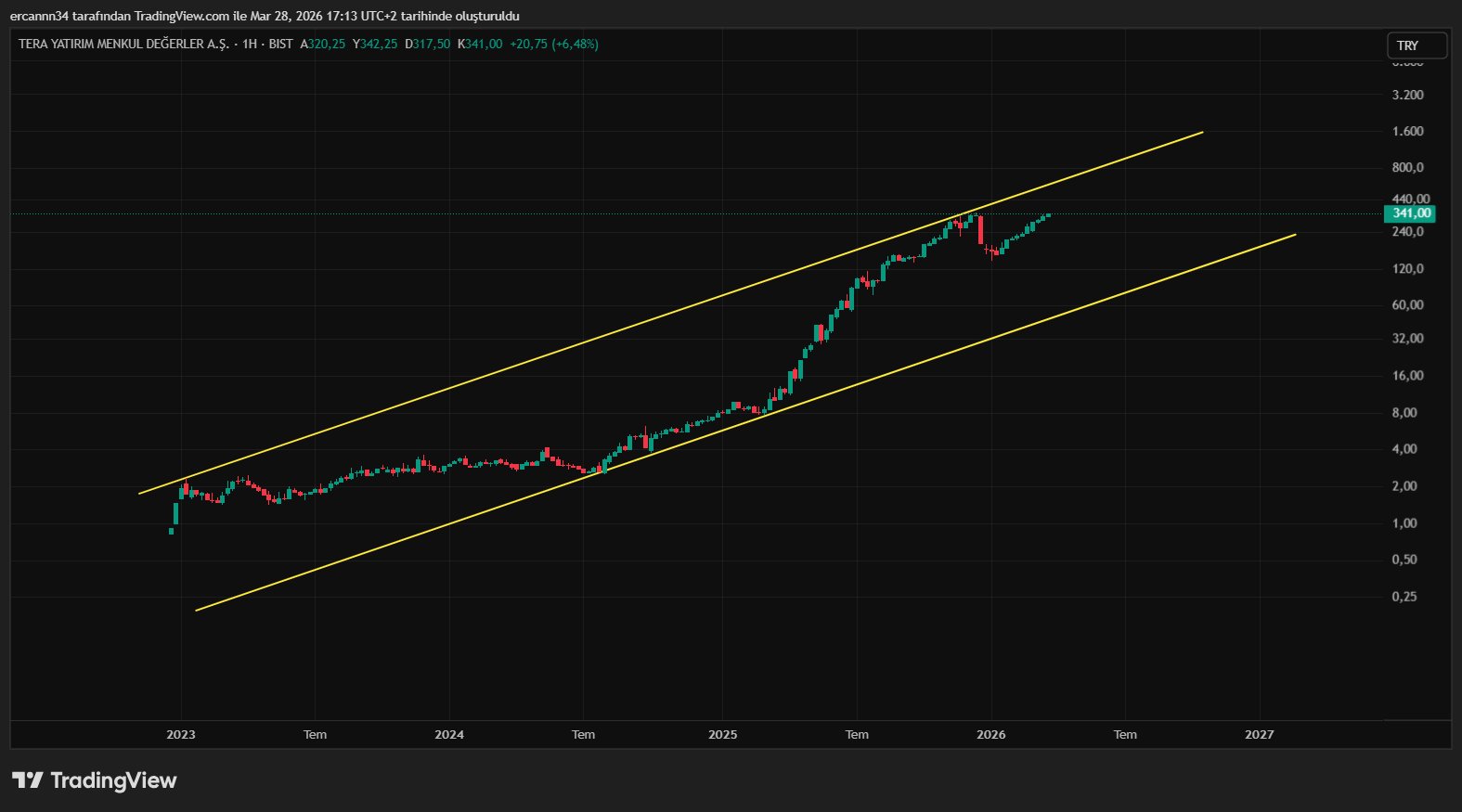
Task: Select the lower yellow channel trend line
Action: point(746,422)
